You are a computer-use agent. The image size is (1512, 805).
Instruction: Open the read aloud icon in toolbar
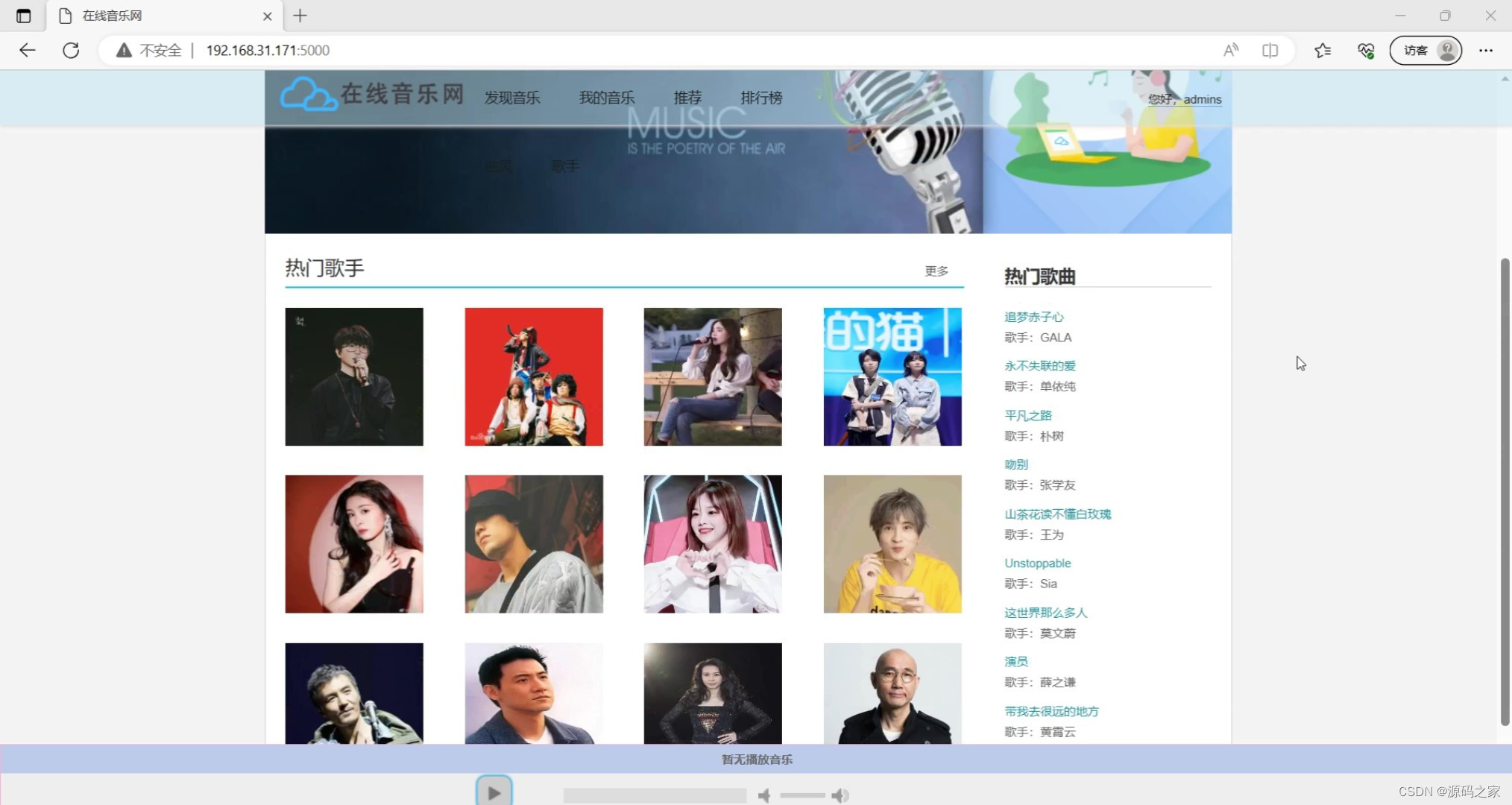pyautogui.click(x=1231, y=50)
